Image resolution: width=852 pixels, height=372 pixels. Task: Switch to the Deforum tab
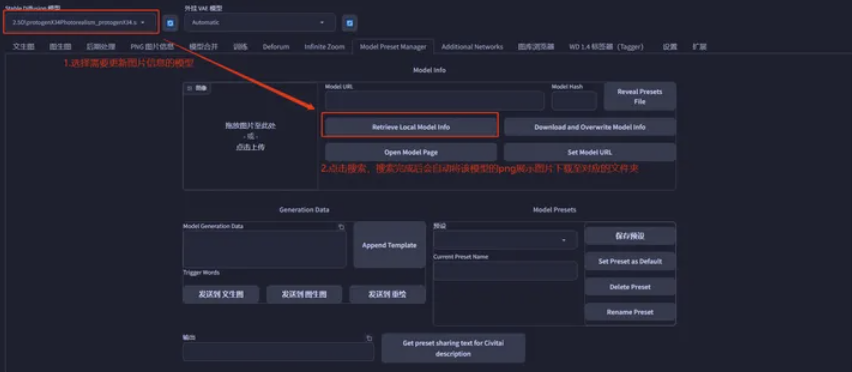pyautogui.click(x=276, y=47)
